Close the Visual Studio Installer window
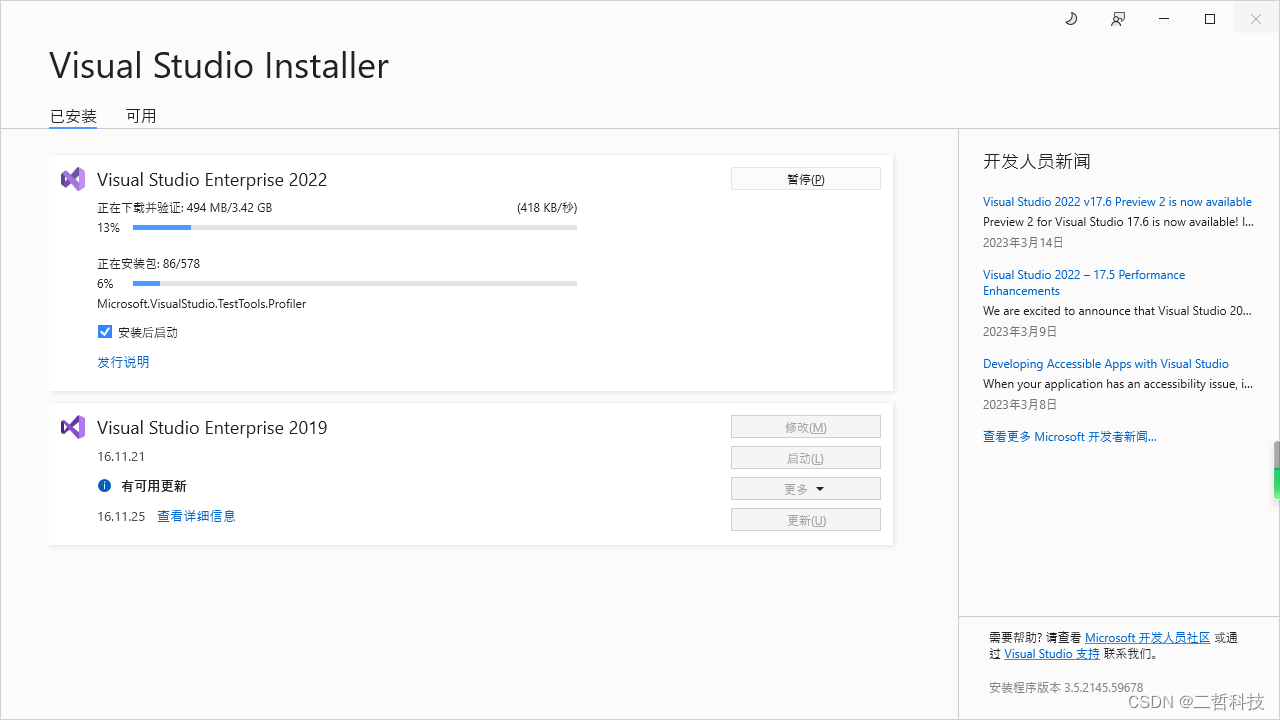Image resolution: width=1280 pixels, height=720 pixels. (x=1256, y=19)
